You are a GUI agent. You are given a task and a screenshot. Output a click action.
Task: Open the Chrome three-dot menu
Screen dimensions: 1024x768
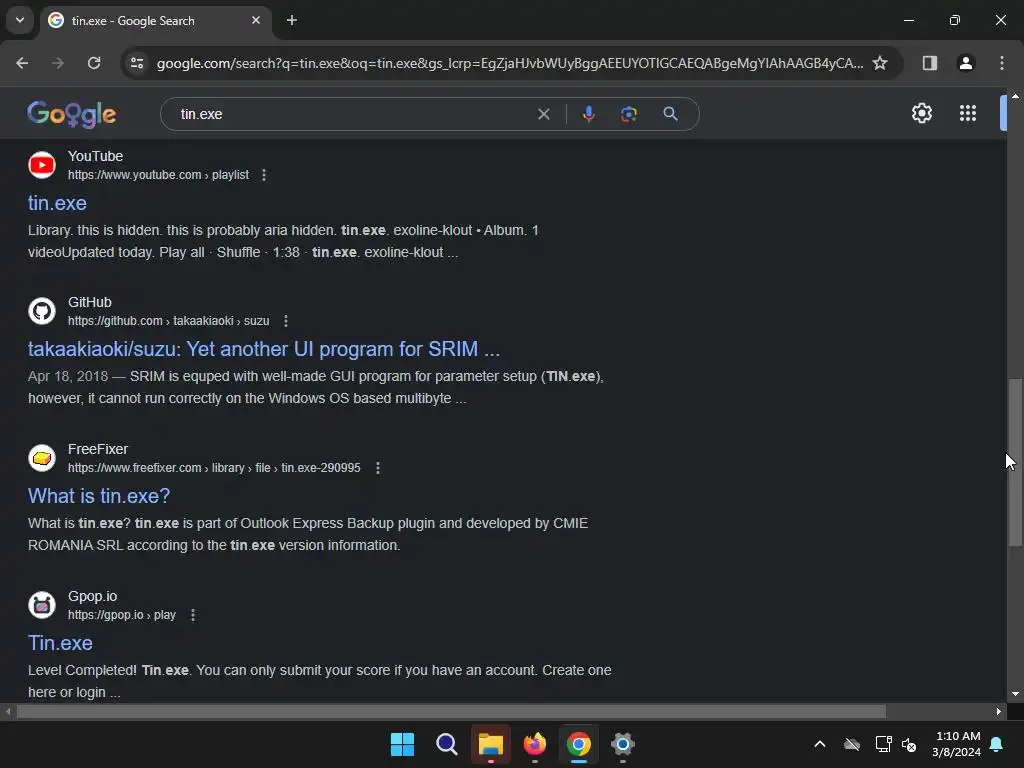1001,63
